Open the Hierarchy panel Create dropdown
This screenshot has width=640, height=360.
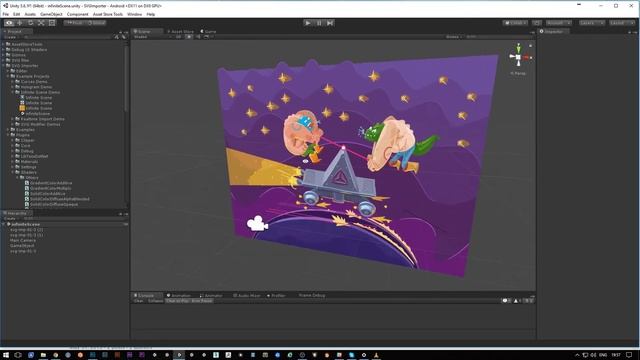click(x=10, y=219)
